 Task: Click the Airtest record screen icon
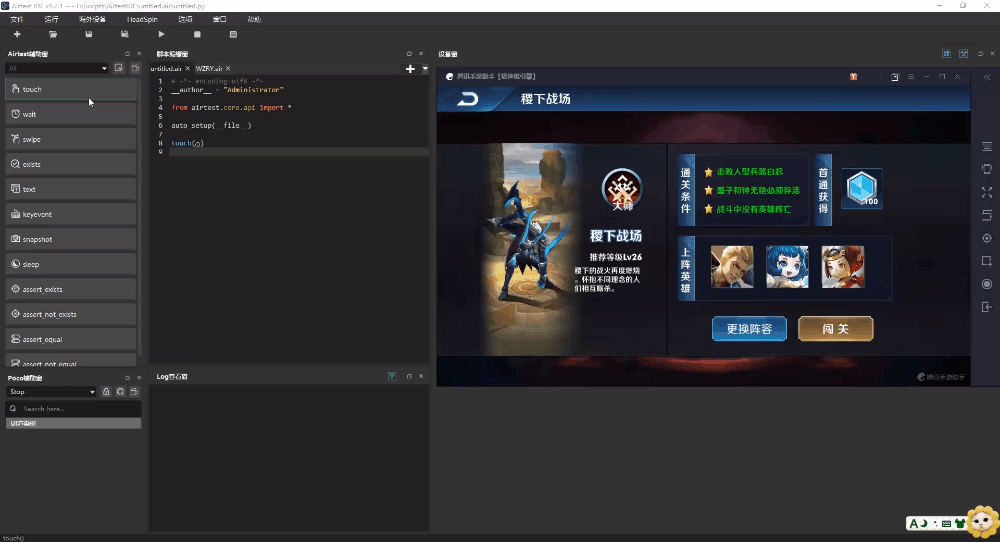[x=119, y=68]
